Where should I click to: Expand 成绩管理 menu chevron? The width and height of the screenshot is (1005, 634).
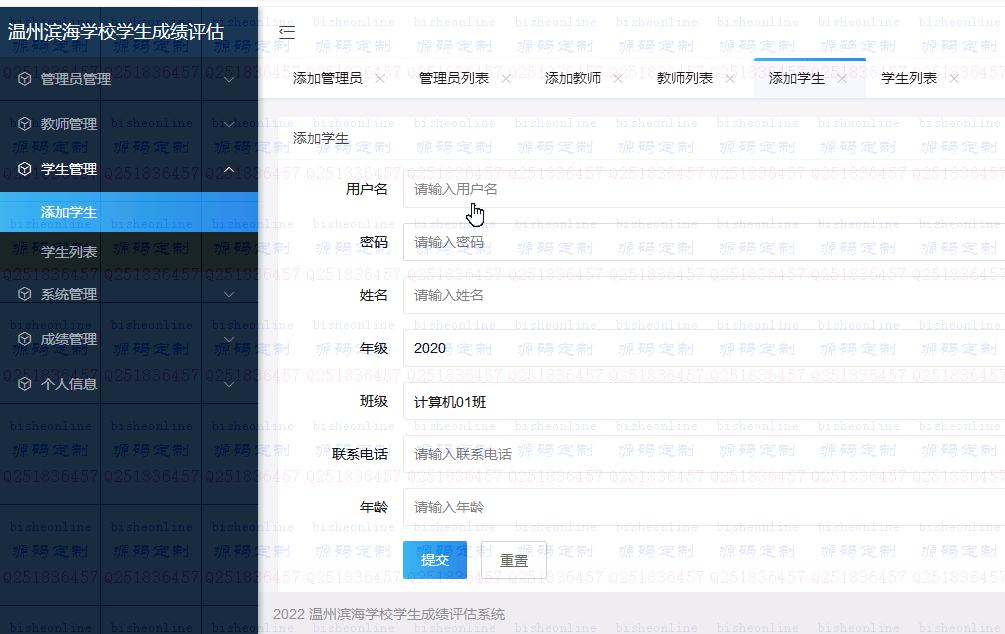[x=229, y=340]
